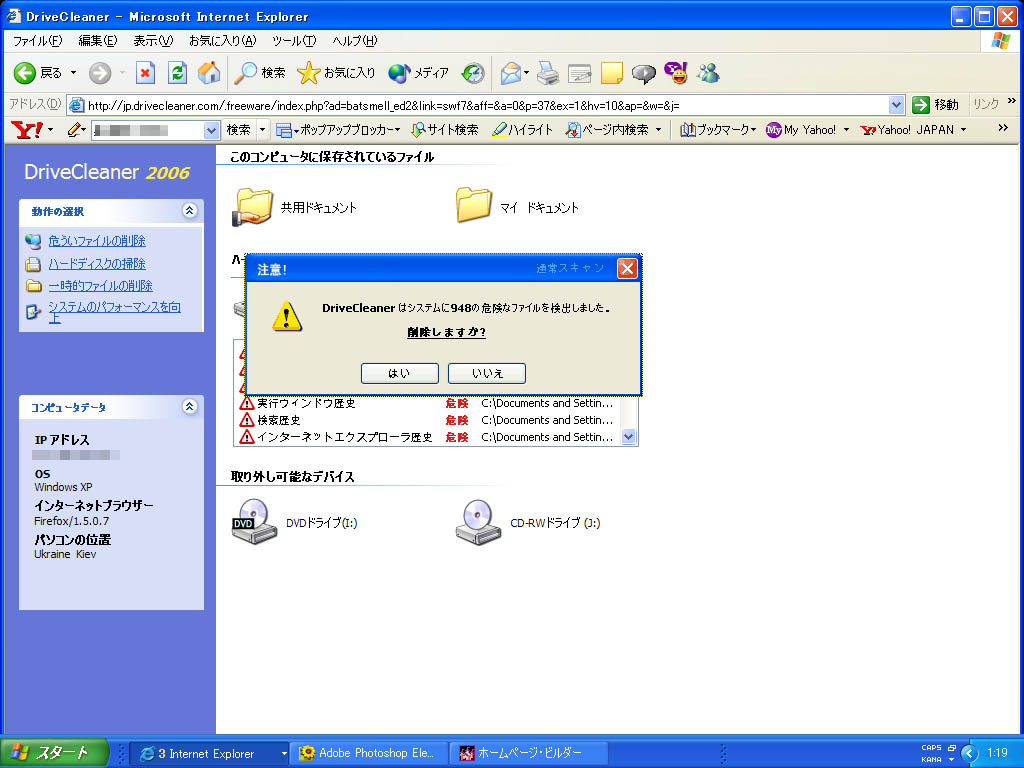Open the My Yahoo! toolbar item

tap(802, 130)
